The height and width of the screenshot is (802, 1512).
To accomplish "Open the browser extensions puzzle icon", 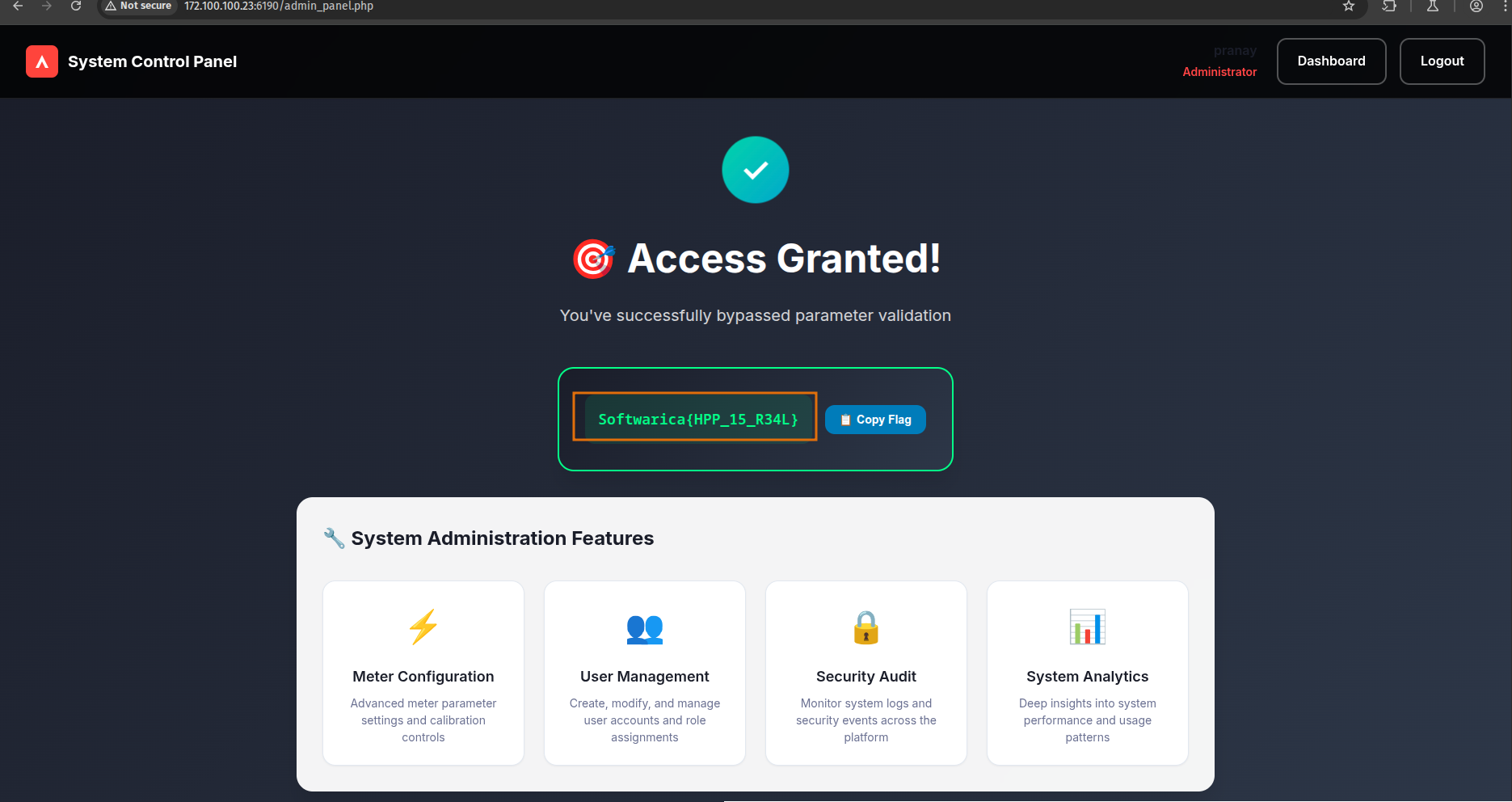I will click(1389, 6).
